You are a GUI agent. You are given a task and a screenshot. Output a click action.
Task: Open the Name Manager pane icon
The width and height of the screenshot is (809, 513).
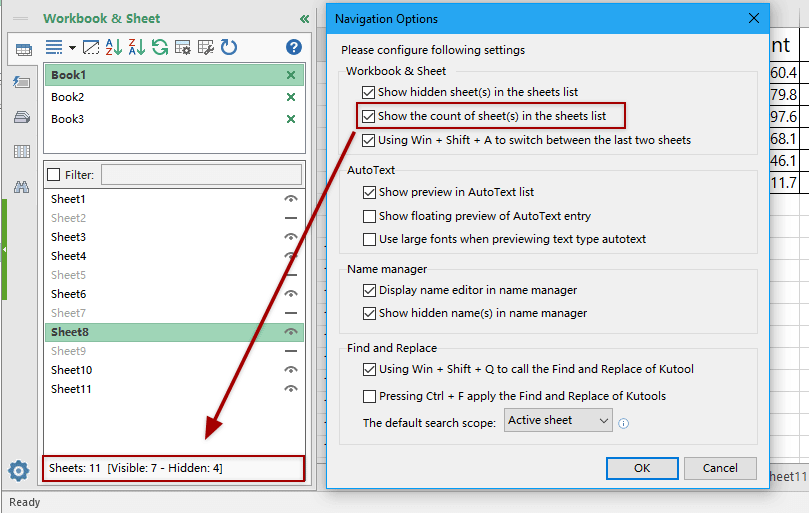(x=22, y=117)
